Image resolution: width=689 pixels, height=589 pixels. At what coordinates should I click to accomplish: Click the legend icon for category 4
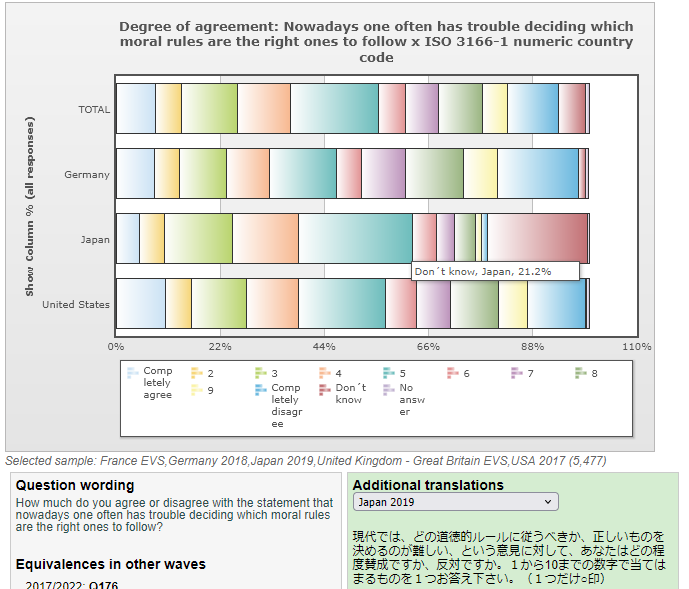pyautogui.click(x=325, y=373)
